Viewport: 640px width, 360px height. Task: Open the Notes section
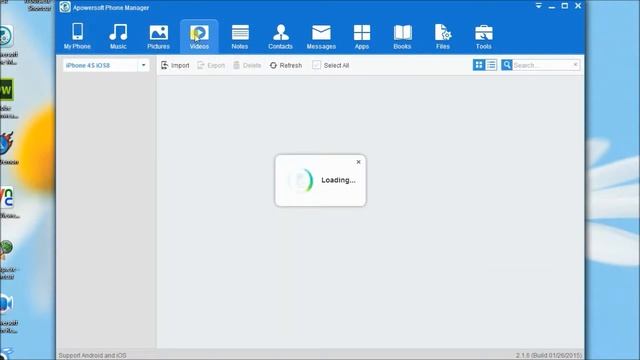click(x=240, y=36)
